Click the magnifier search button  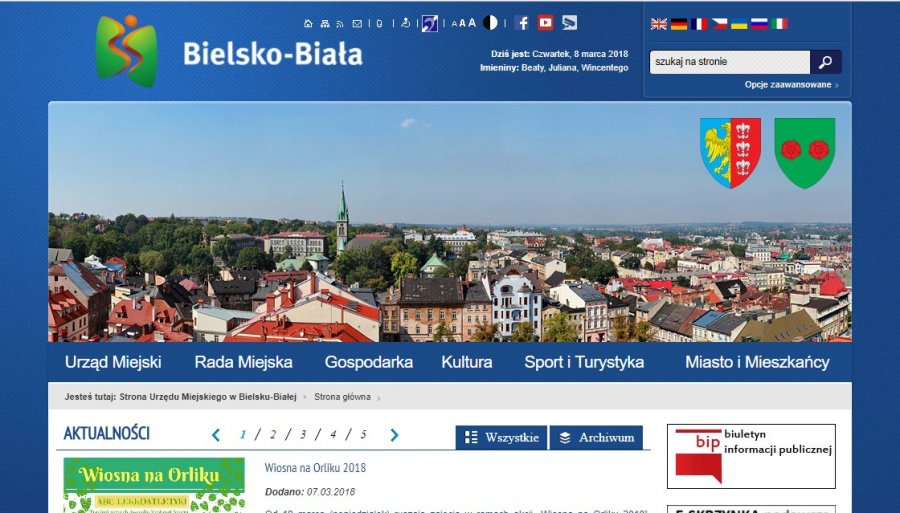click(x=825, y=62)
